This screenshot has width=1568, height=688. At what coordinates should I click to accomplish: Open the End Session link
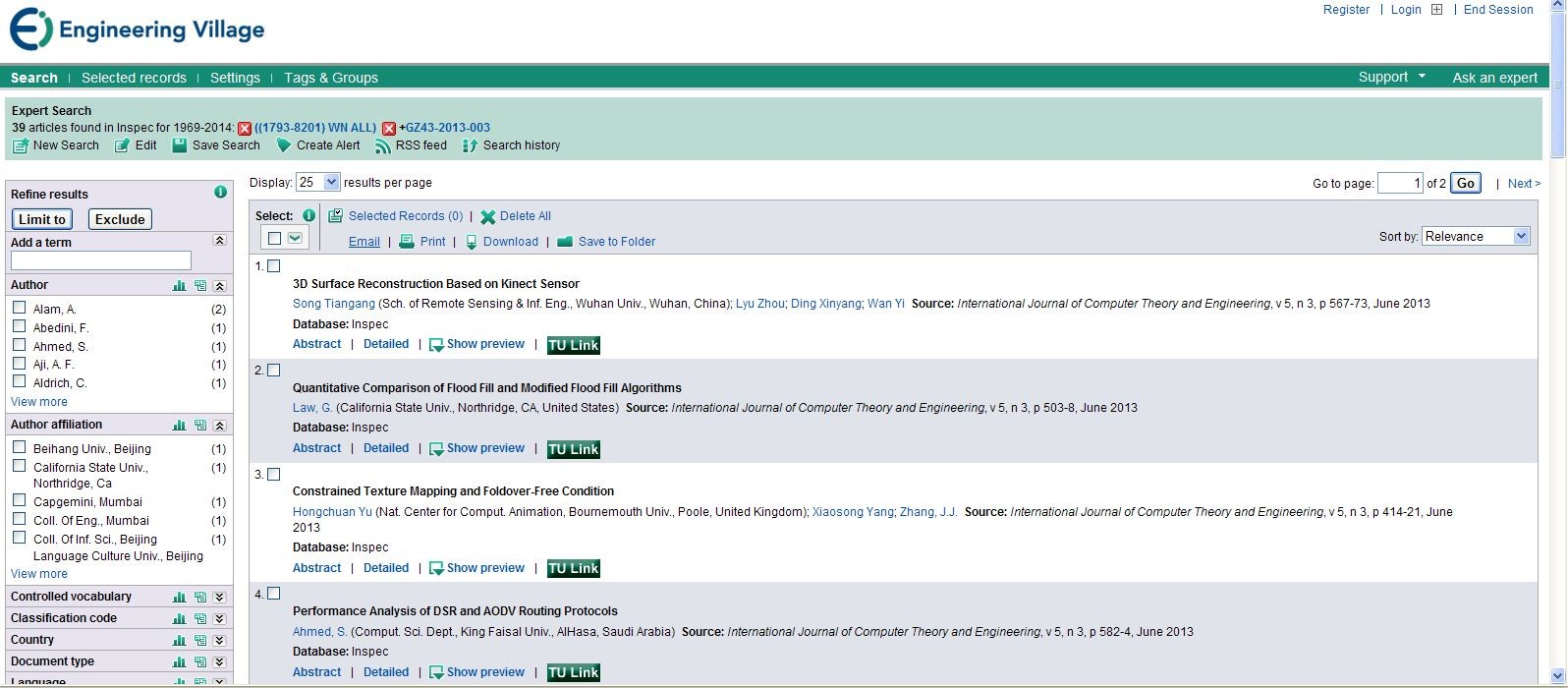point(1498,10)
